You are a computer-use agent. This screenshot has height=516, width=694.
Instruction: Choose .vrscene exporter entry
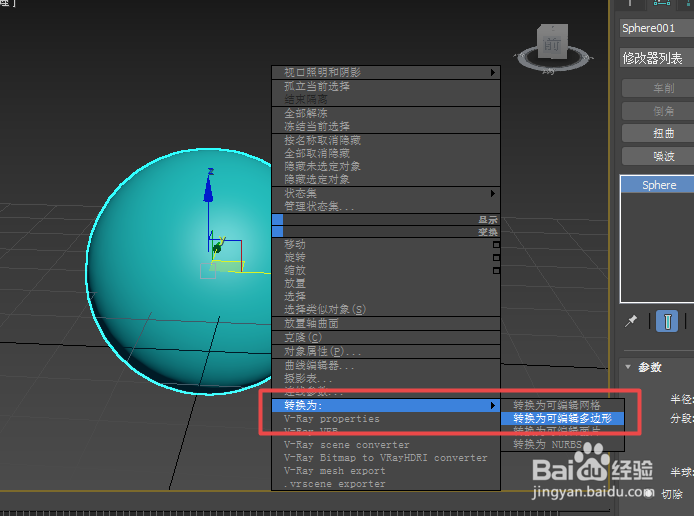click(x=386, y=484)
